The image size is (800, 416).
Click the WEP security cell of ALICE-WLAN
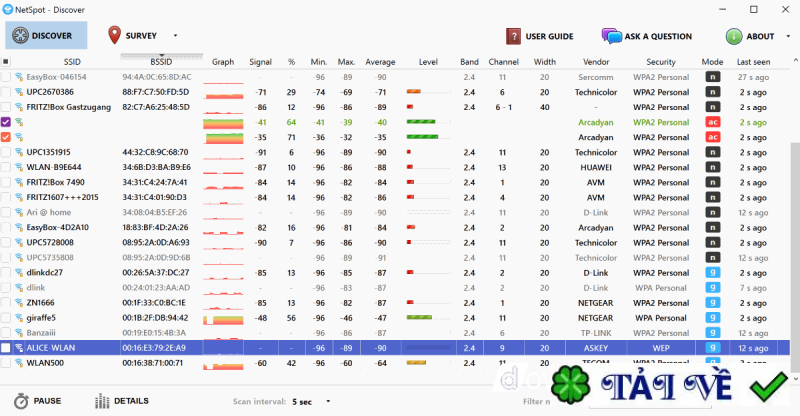(661, 348)
